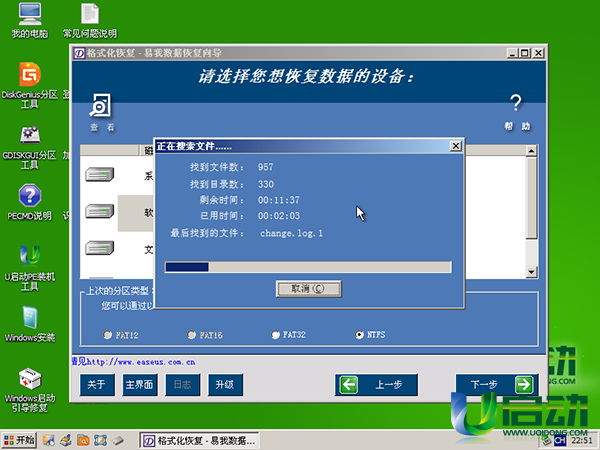Image resolution: width=600 pixels, height=450 pixels.
Task: Open Windows安装 desktop icon
Action: point(30,324)
